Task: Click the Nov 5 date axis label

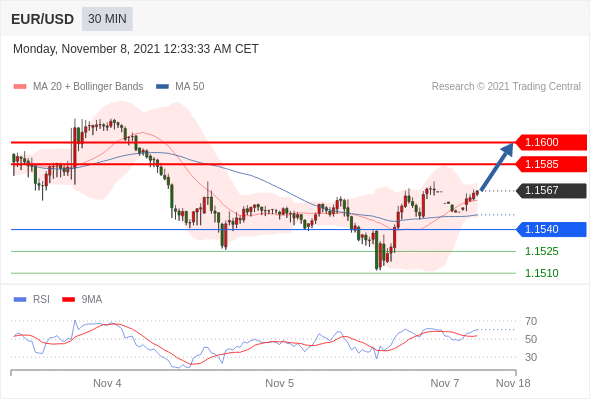Action: 280,383
